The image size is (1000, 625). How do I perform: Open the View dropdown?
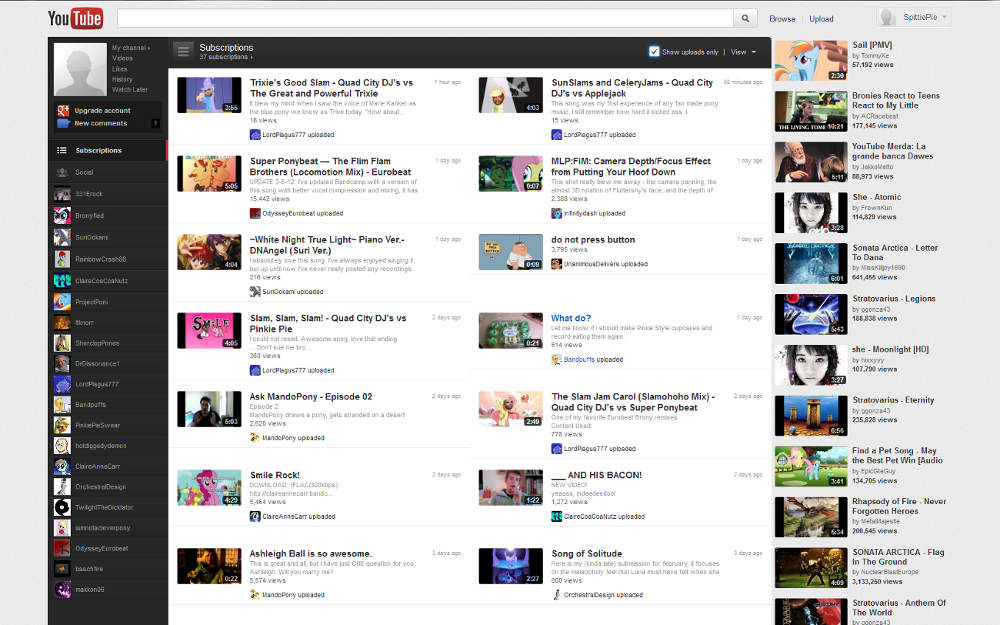click(x=744, y=52)
